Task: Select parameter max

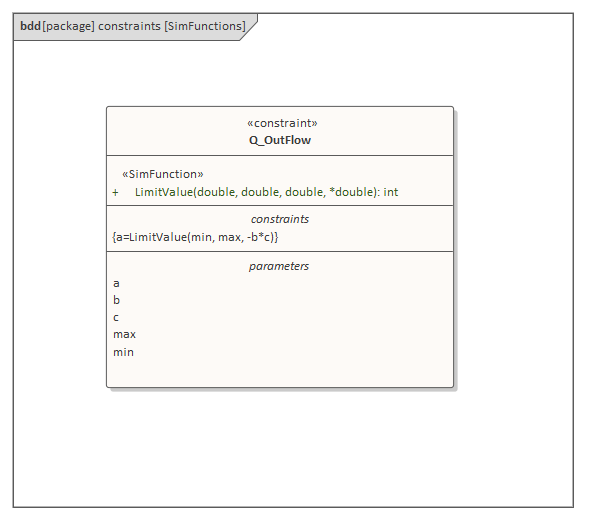Action: (x=124, y=334)
